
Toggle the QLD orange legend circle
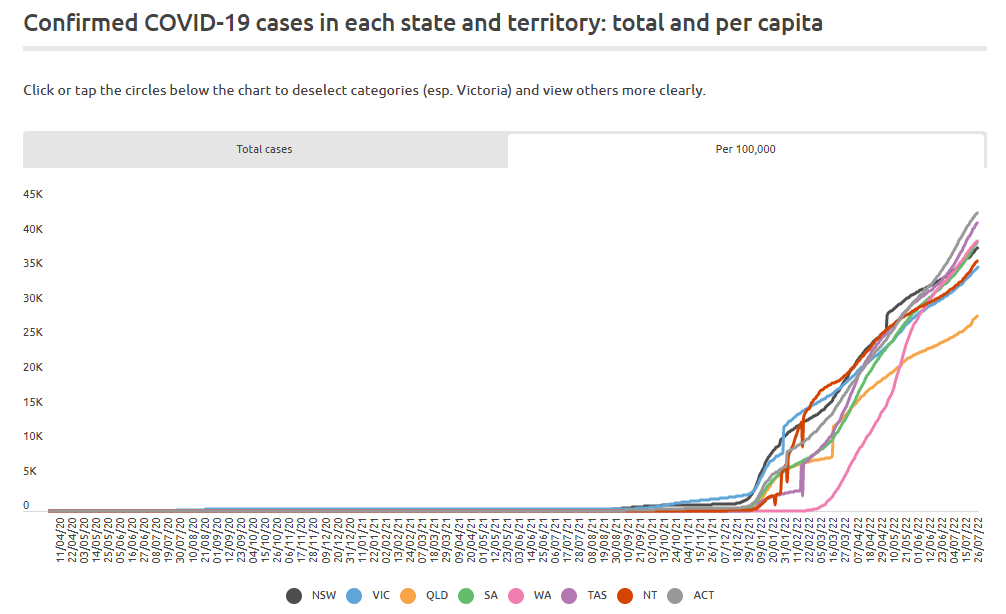[x=408, y=596]
